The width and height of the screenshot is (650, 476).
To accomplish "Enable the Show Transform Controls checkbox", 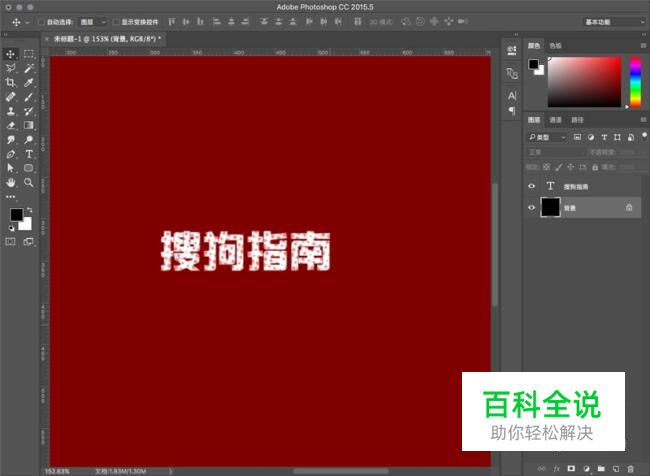I will [116, 22].
